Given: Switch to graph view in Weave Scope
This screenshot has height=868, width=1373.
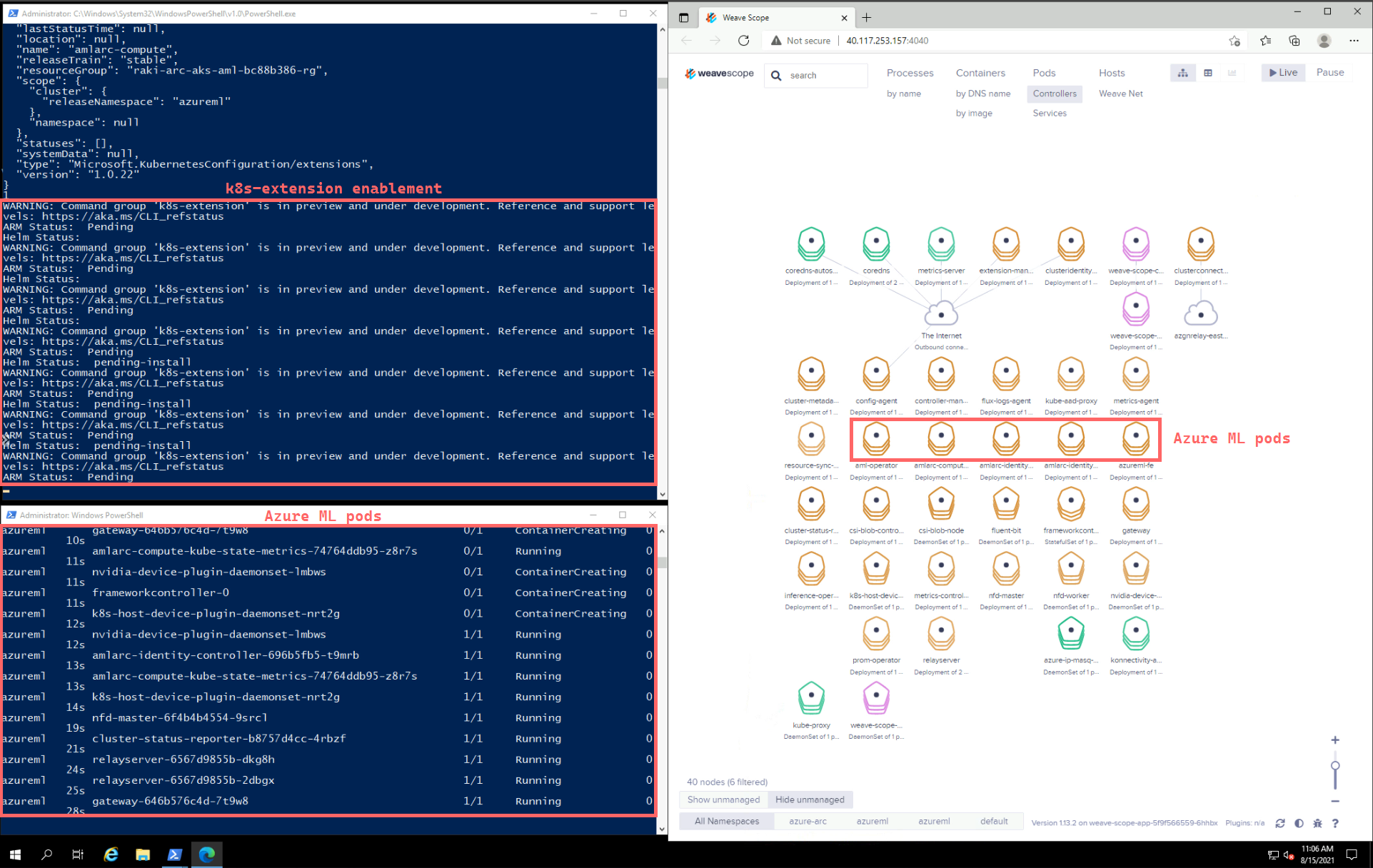Looking at the screenshot, I should pos(1183,73).
